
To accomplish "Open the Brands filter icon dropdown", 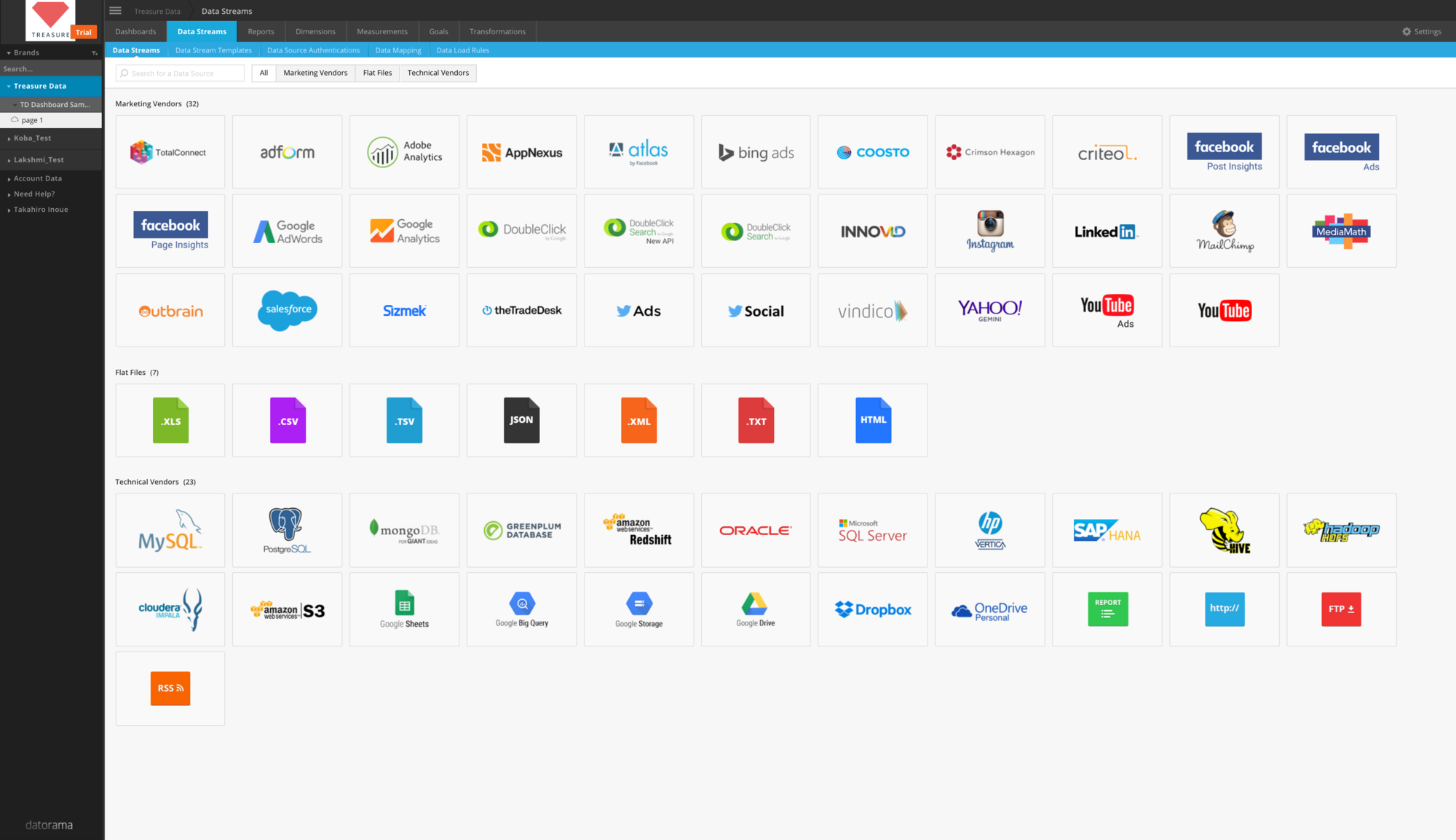I will [95, 53].
